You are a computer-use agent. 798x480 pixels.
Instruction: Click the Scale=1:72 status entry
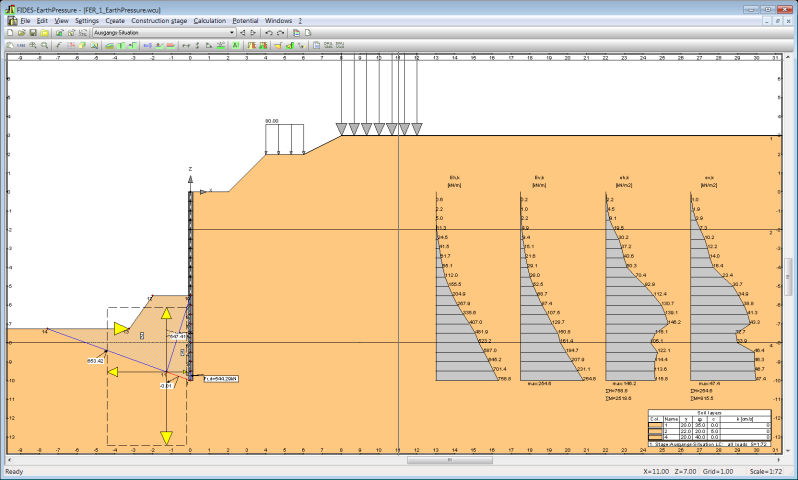(765, 471)
